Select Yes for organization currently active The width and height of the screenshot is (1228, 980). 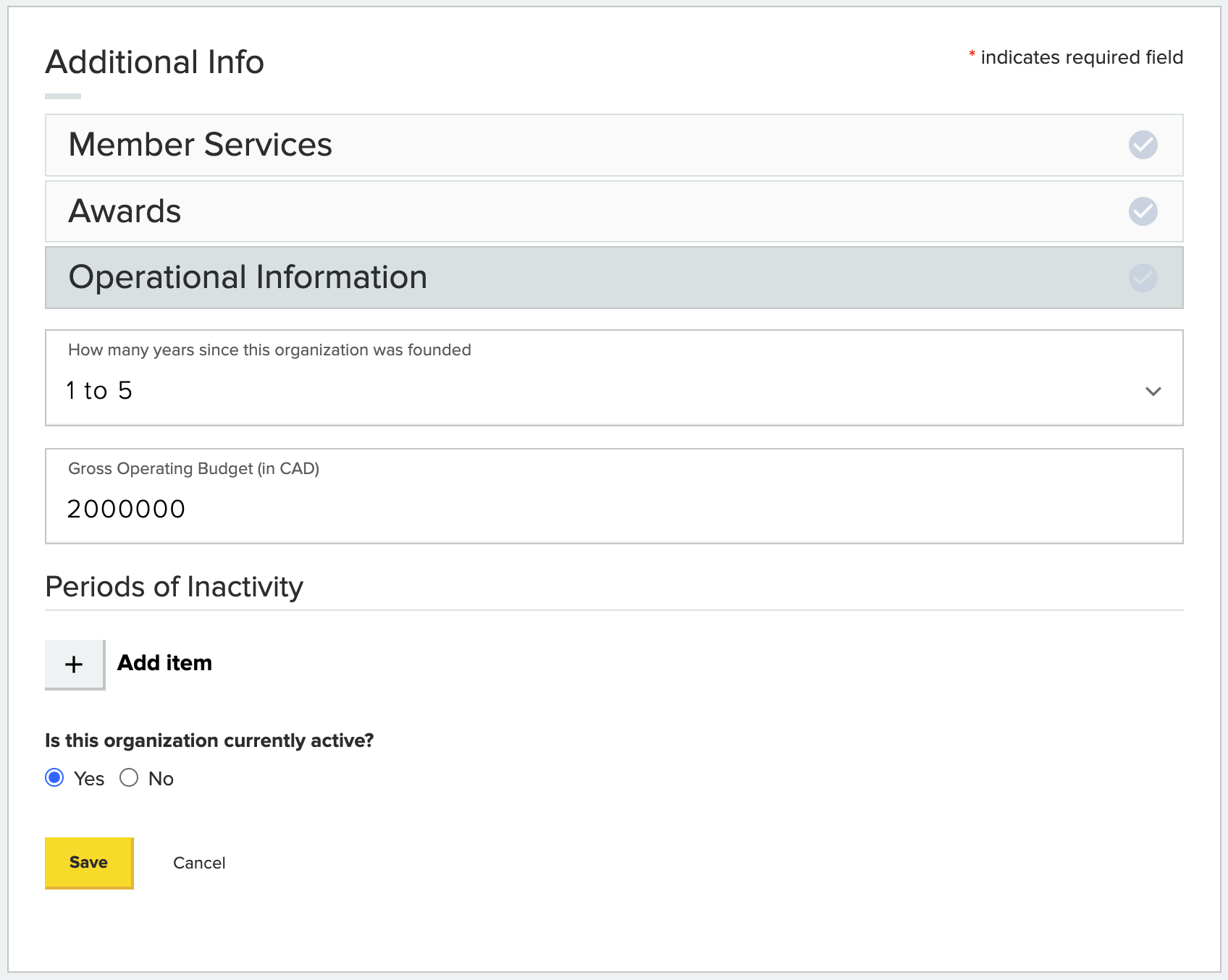coord(54,777)
